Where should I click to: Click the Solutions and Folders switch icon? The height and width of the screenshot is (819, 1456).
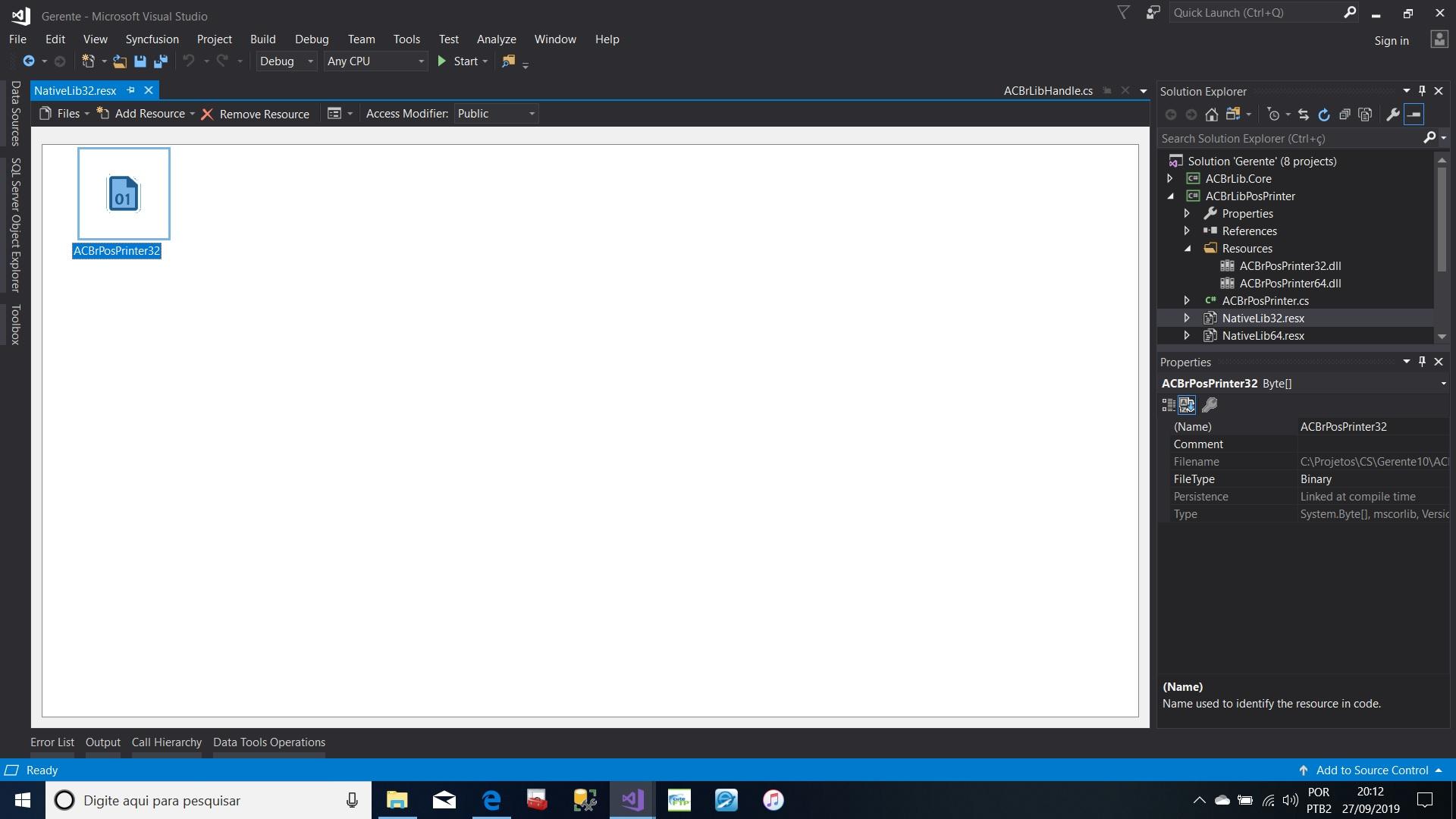pyautogui.click(x=1233, y=115)
